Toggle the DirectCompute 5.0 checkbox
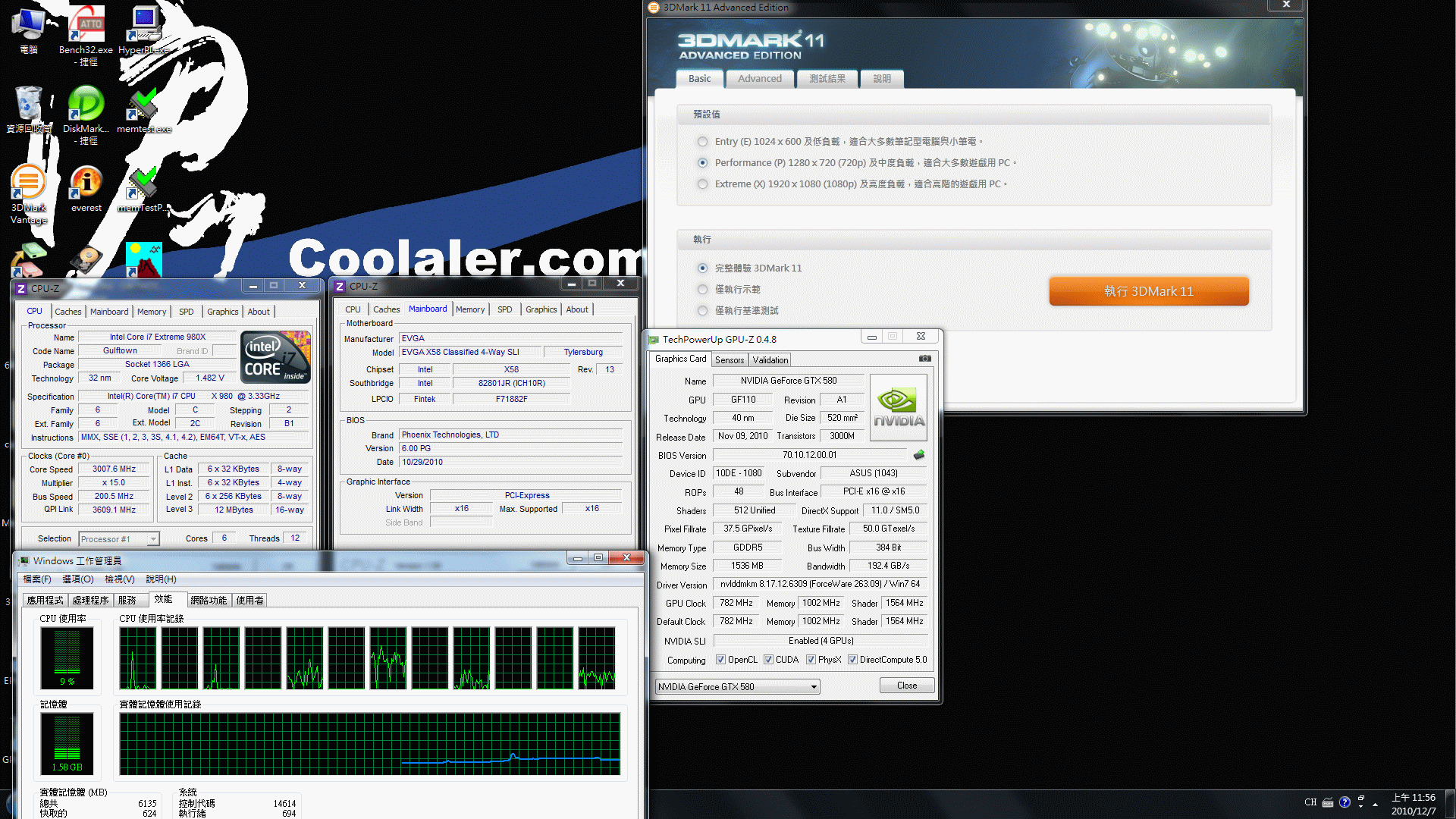1456x819 pixels. [852, 660]
